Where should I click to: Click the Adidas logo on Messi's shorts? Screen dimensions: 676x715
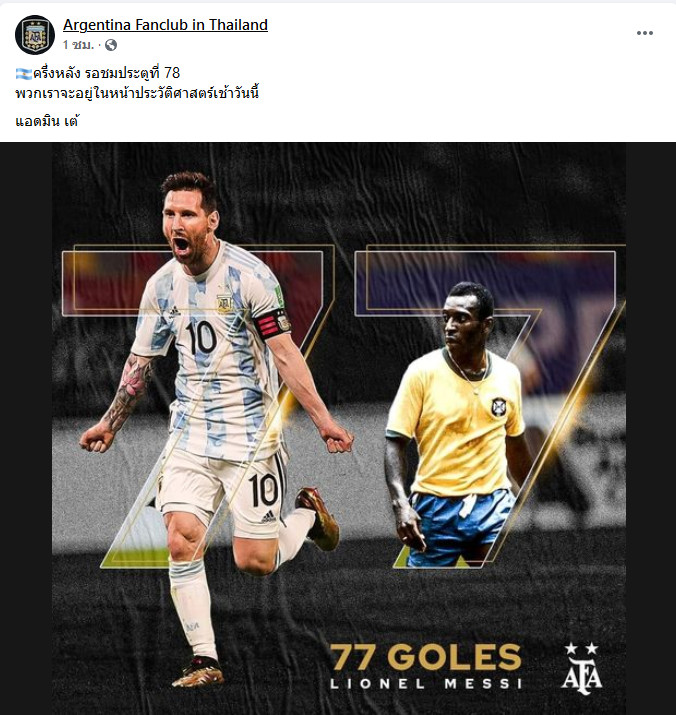click(268, 517)
